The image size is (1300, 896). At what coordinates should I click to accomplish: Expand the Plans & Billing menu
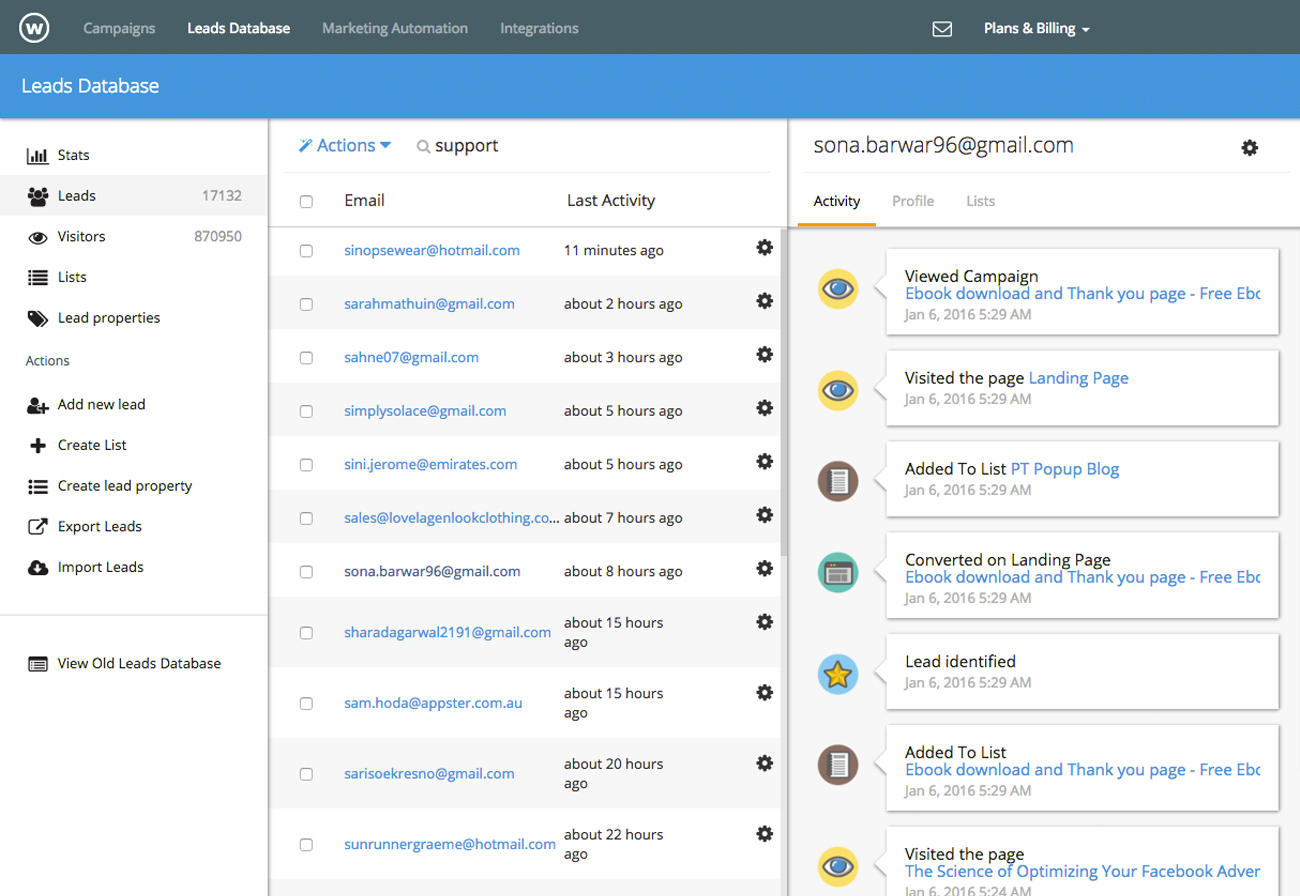[1036, 28]
